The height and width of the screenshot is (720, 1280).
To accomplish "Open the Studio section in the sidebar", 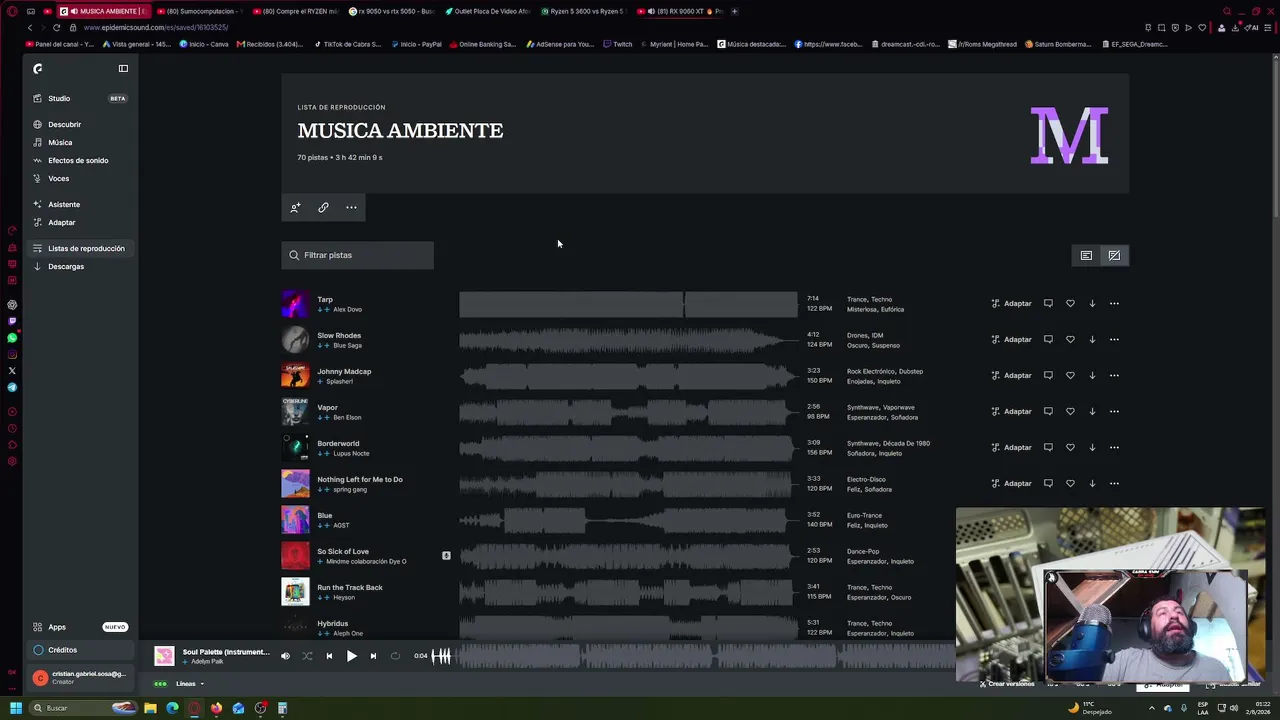I will coord(59,98).
